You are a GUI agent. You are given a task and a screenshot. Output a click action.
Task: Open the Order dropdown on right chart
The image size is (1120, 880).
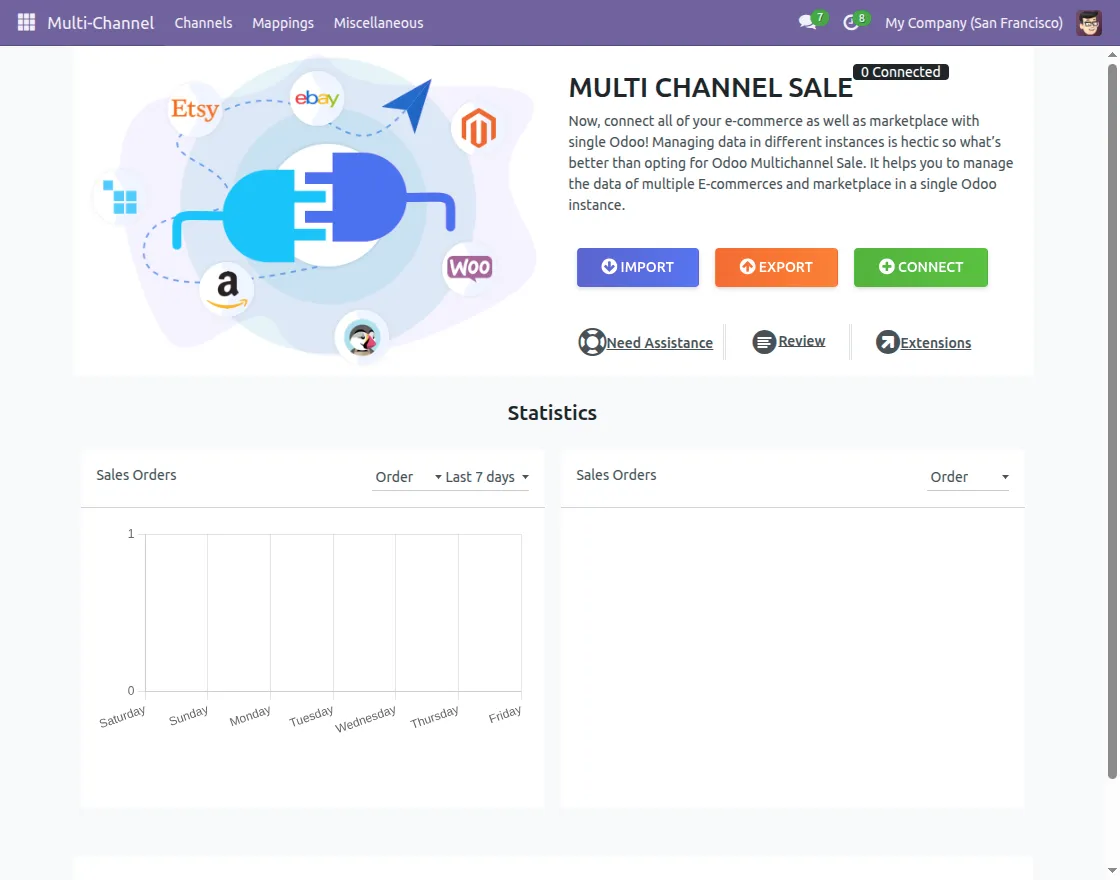point(968,477)
